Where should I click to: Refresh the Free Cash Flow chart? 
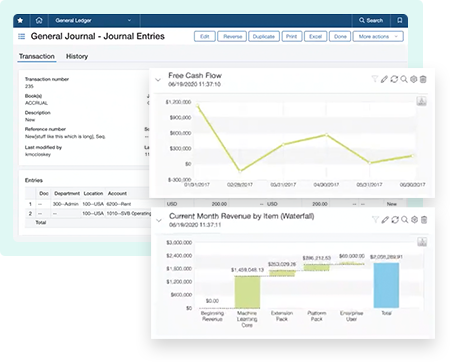point(394,79)
